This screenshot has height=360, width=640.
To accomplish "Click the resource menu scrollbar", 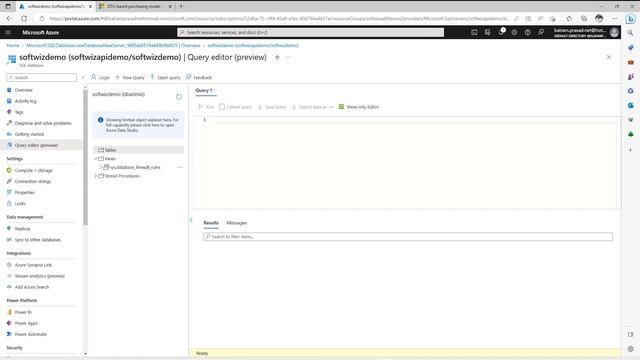I will 85,157.
